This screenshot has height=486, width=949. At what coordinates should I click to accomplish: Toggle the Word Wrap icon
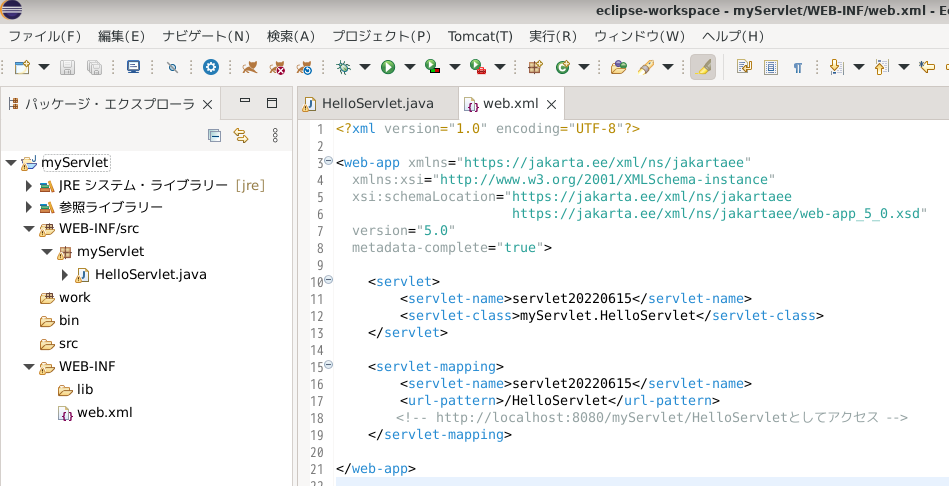point(744,67)
